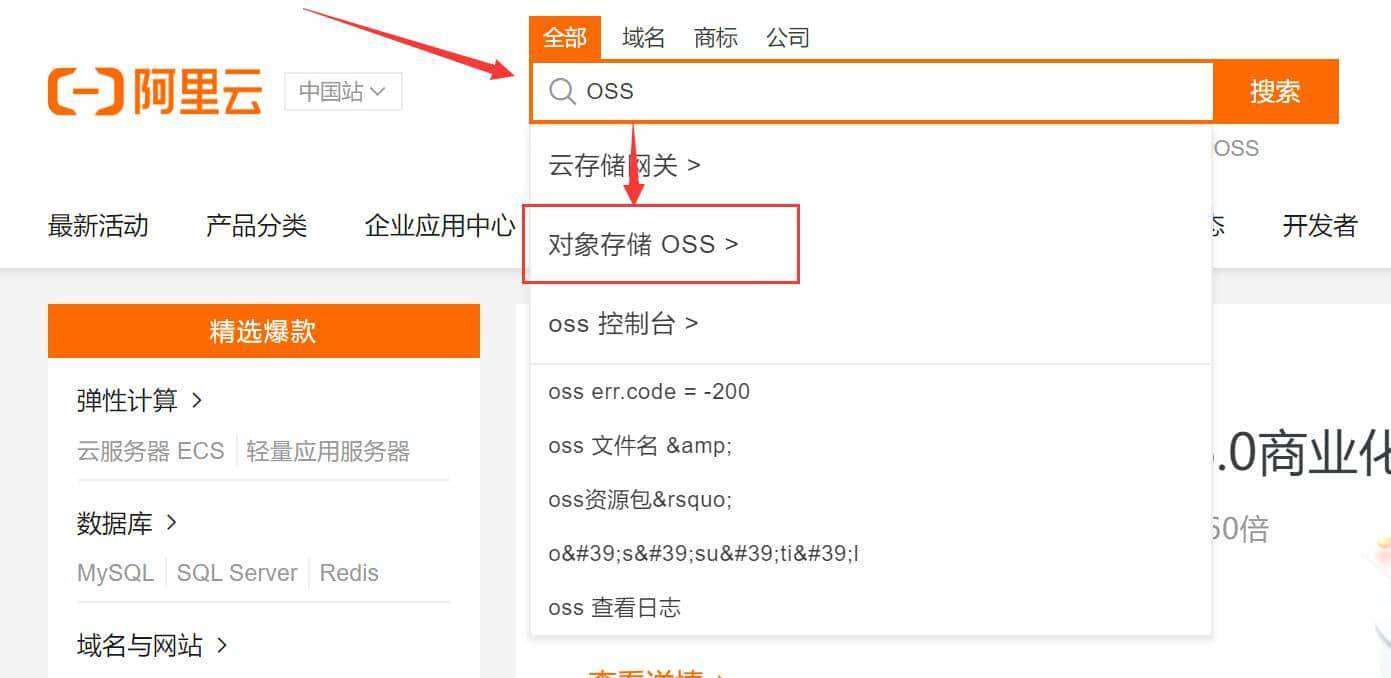This screenshot has width=1391, height=678.
Task: Click the Alibaba Cloud logo
Action: tap(155, 92)
